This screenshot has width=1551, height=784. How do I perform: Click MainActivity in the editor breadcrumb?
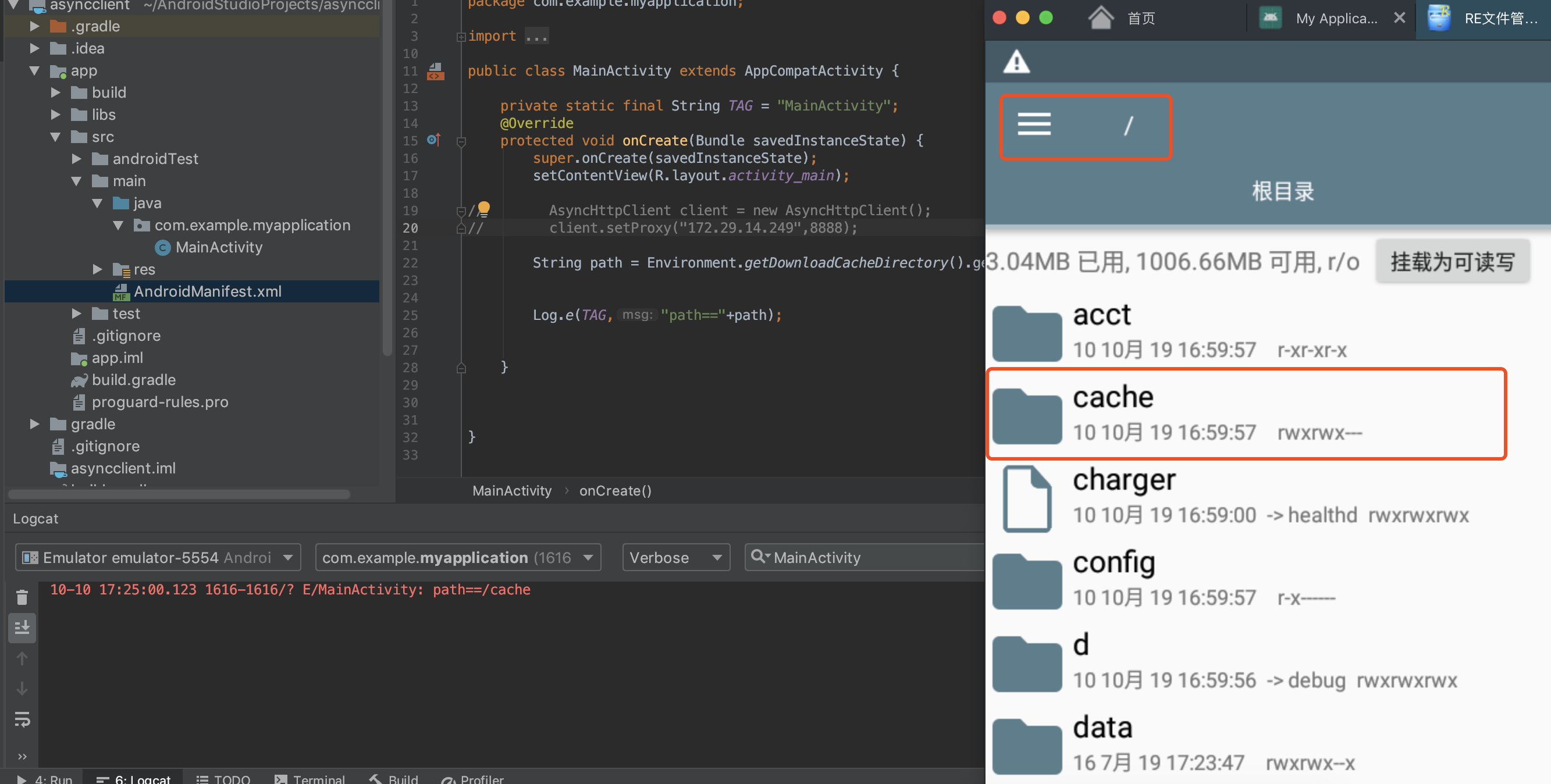coord(512,491)
